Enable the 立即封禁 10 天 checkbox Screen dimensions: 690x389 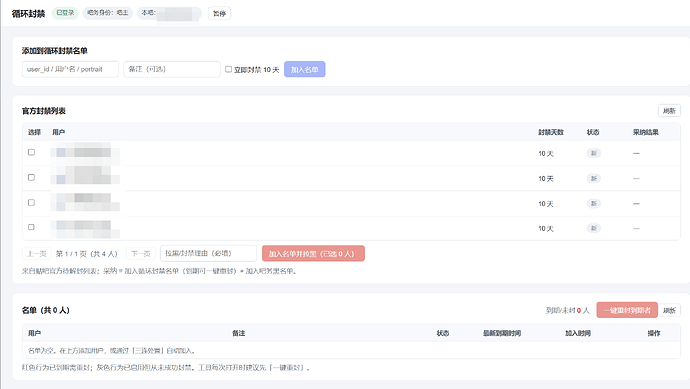coord(228,69)
